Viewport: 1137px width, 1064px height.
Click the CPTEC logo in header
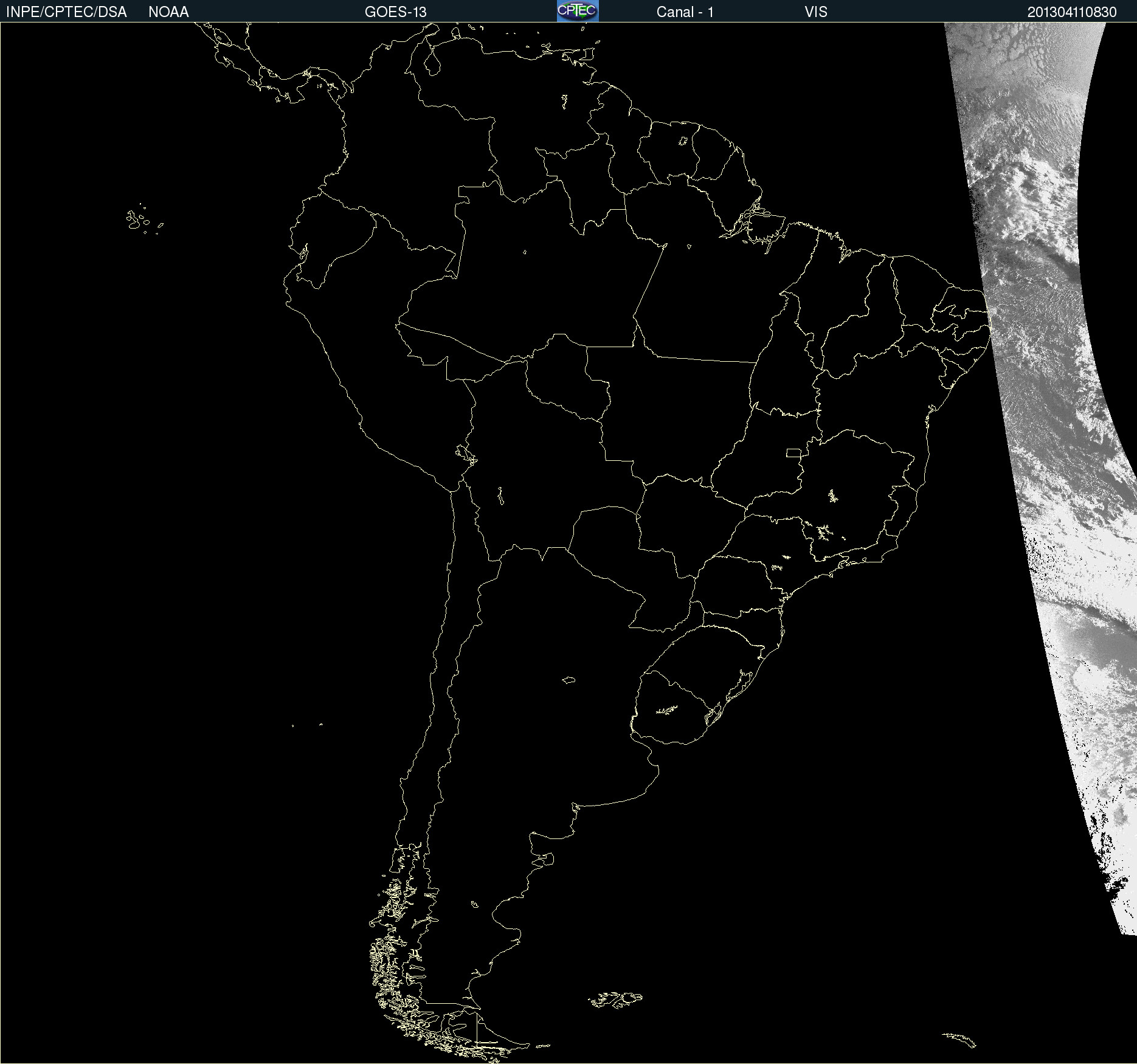pos(578,11)
